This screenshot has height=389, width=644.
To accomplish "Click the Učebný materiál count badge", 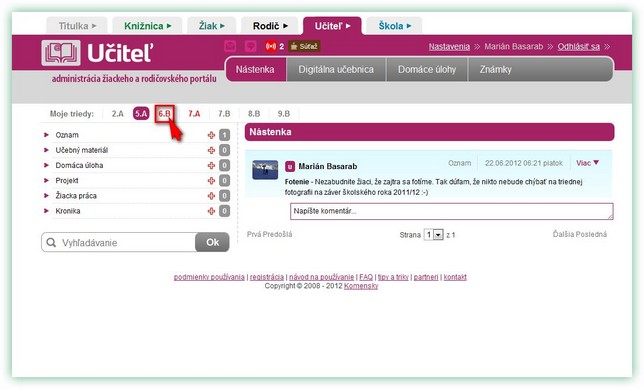I will click(224, 150).
